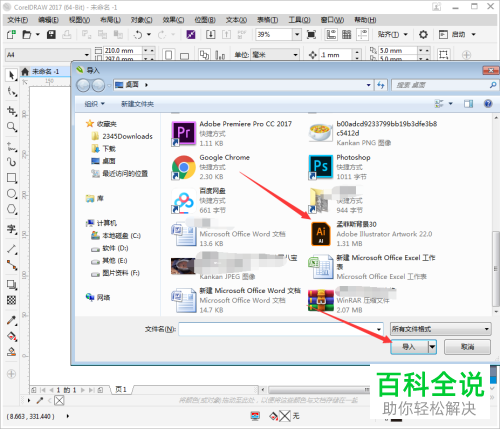This screenshot has width=500, height=429.
Task: Click the back navigation button
Action: pyautogui.click(x=83, y=85)
